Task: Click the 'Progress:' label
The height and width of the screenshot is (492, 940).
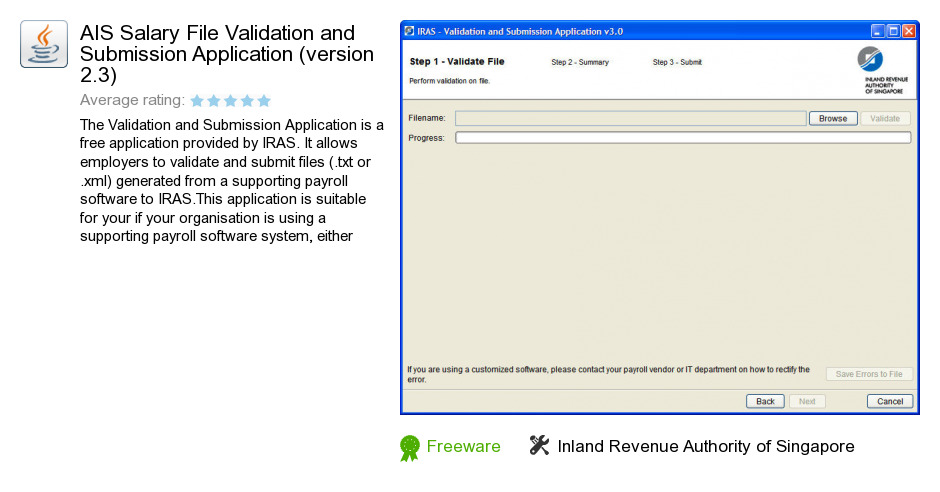Action: 426,138
